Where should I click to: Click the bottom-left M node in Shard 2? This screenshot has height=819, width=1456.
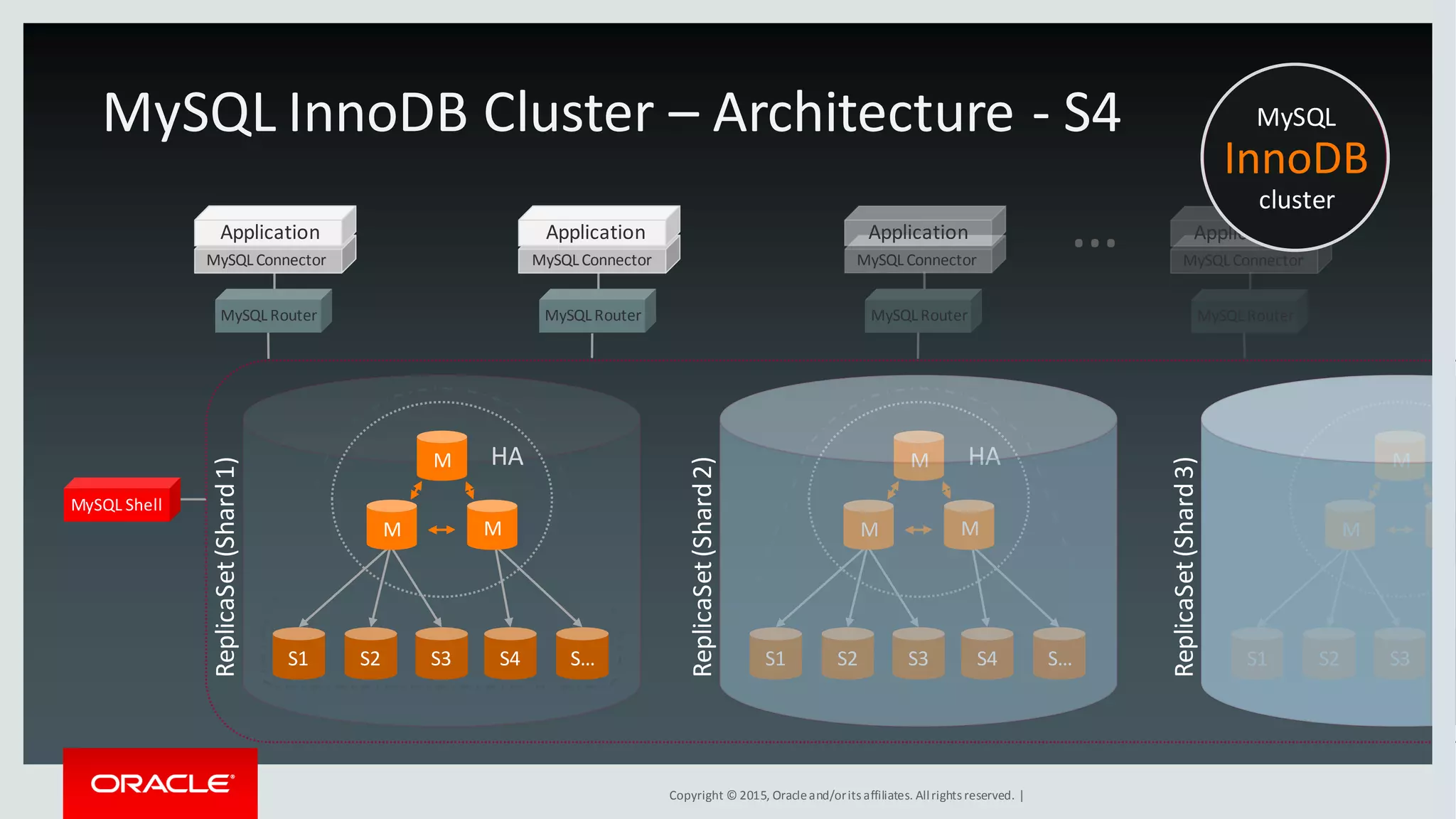point(869,528)
